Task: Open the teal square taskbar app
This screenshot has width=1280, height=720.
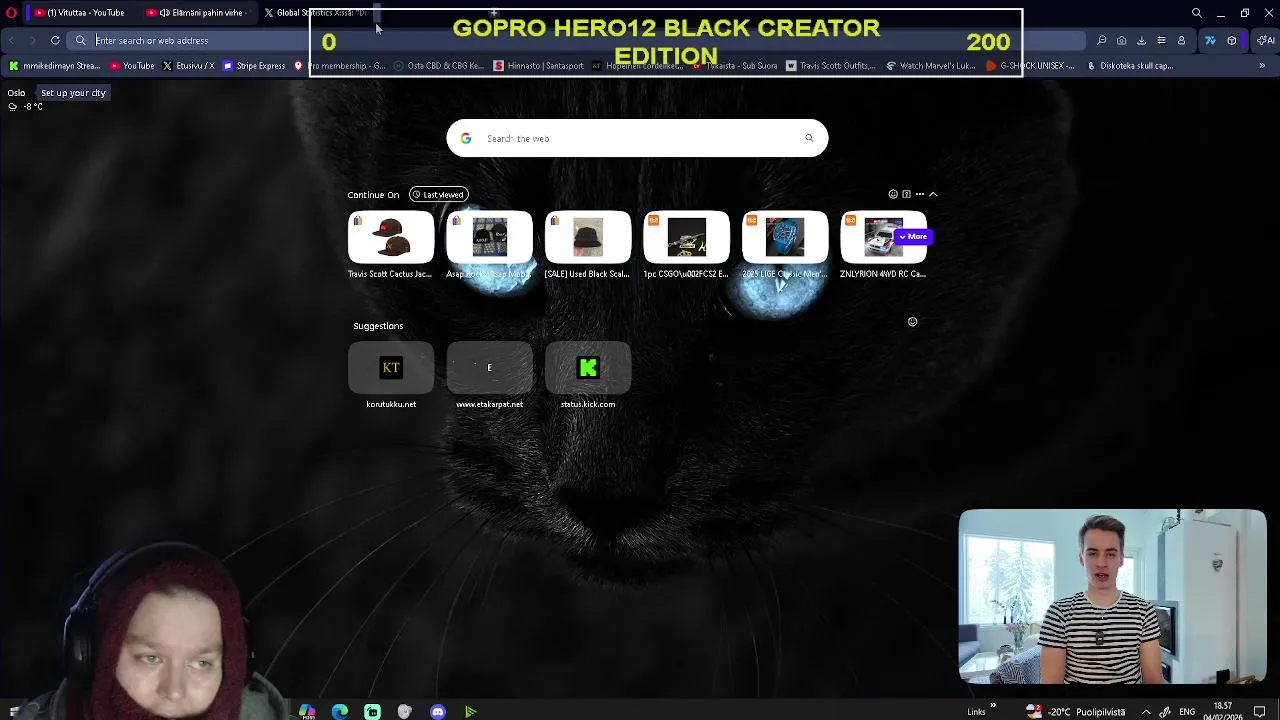Action: (x=372, y=712)
